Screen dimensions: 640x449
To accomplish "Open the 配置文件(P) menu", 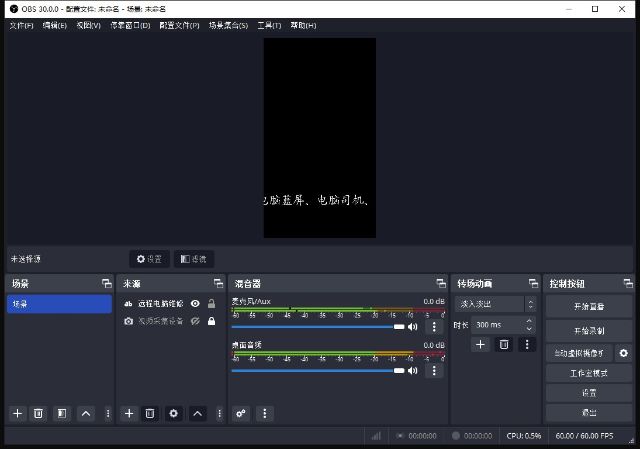I will pos(179,25).
